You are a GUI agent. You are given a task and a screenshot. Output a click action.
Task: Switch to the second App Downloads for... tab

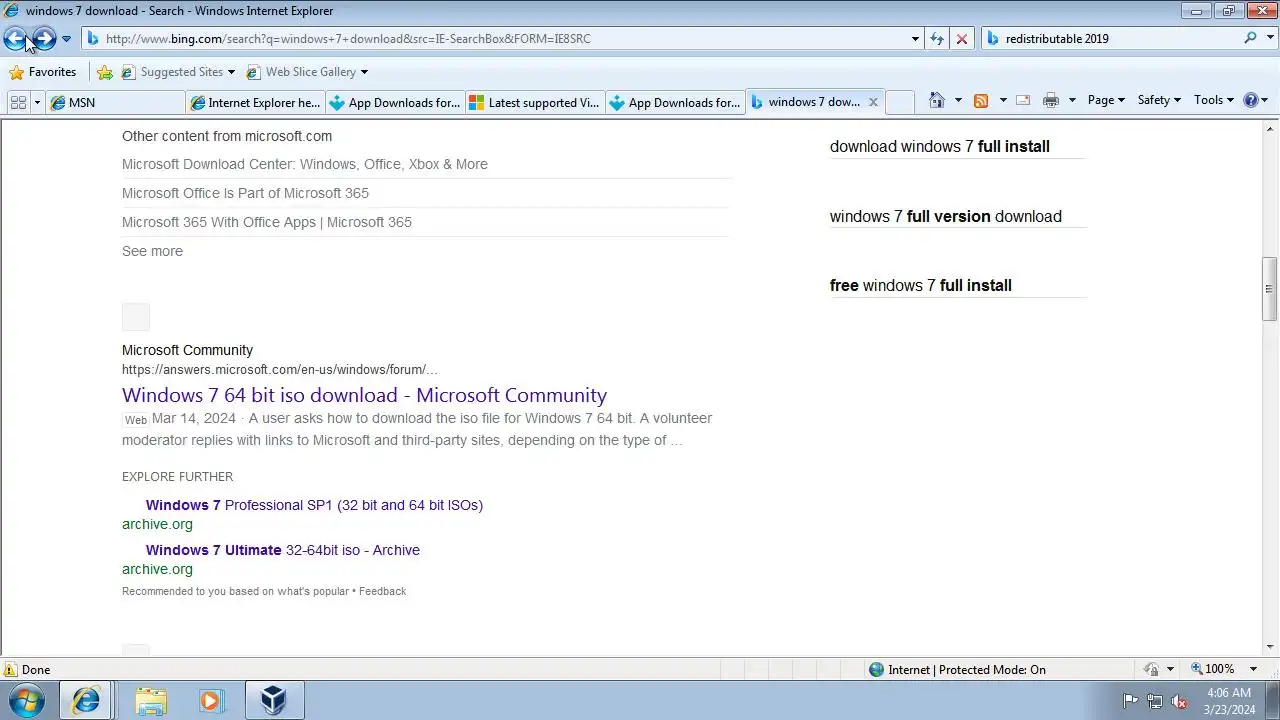tap(675, 102)
